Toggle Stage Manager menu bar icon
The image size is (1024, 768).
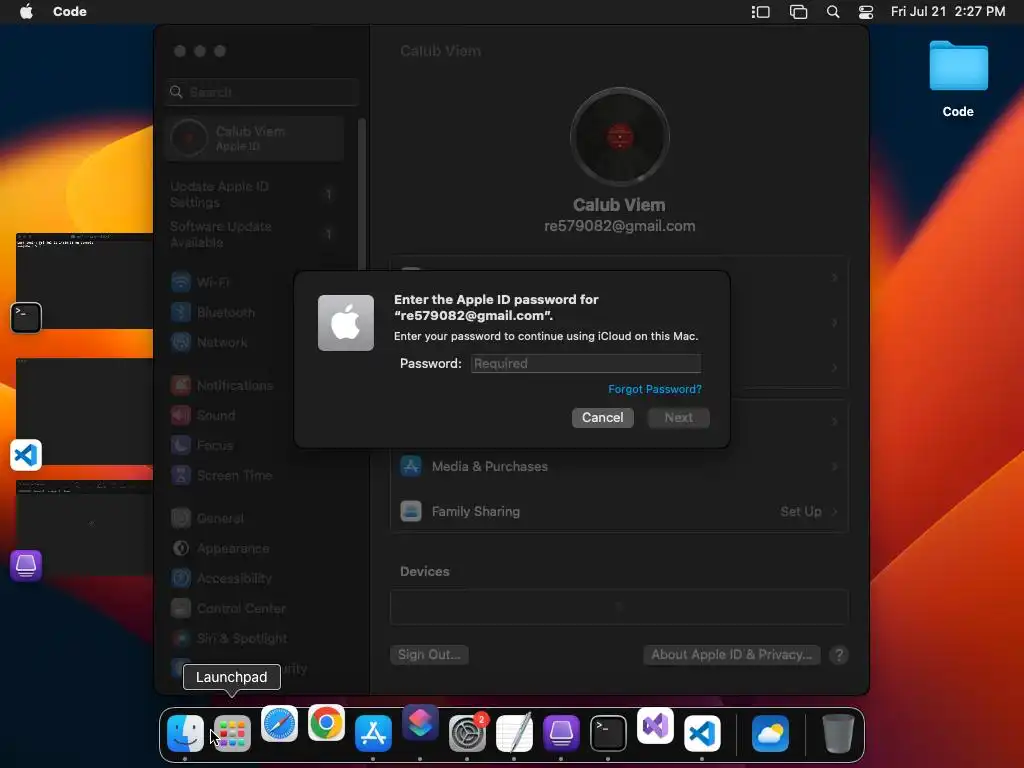[x=798, y=12]
